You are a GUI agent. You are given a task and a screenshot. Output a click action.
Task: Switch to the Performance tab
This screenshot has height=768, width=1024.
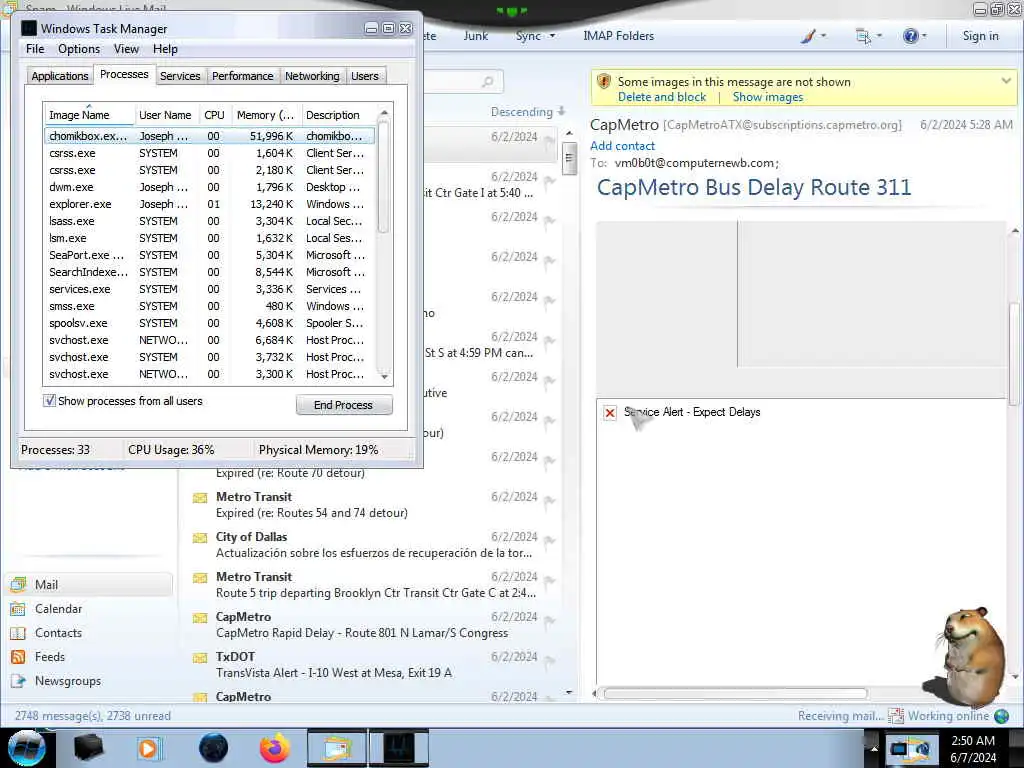(x=242, y=76)
